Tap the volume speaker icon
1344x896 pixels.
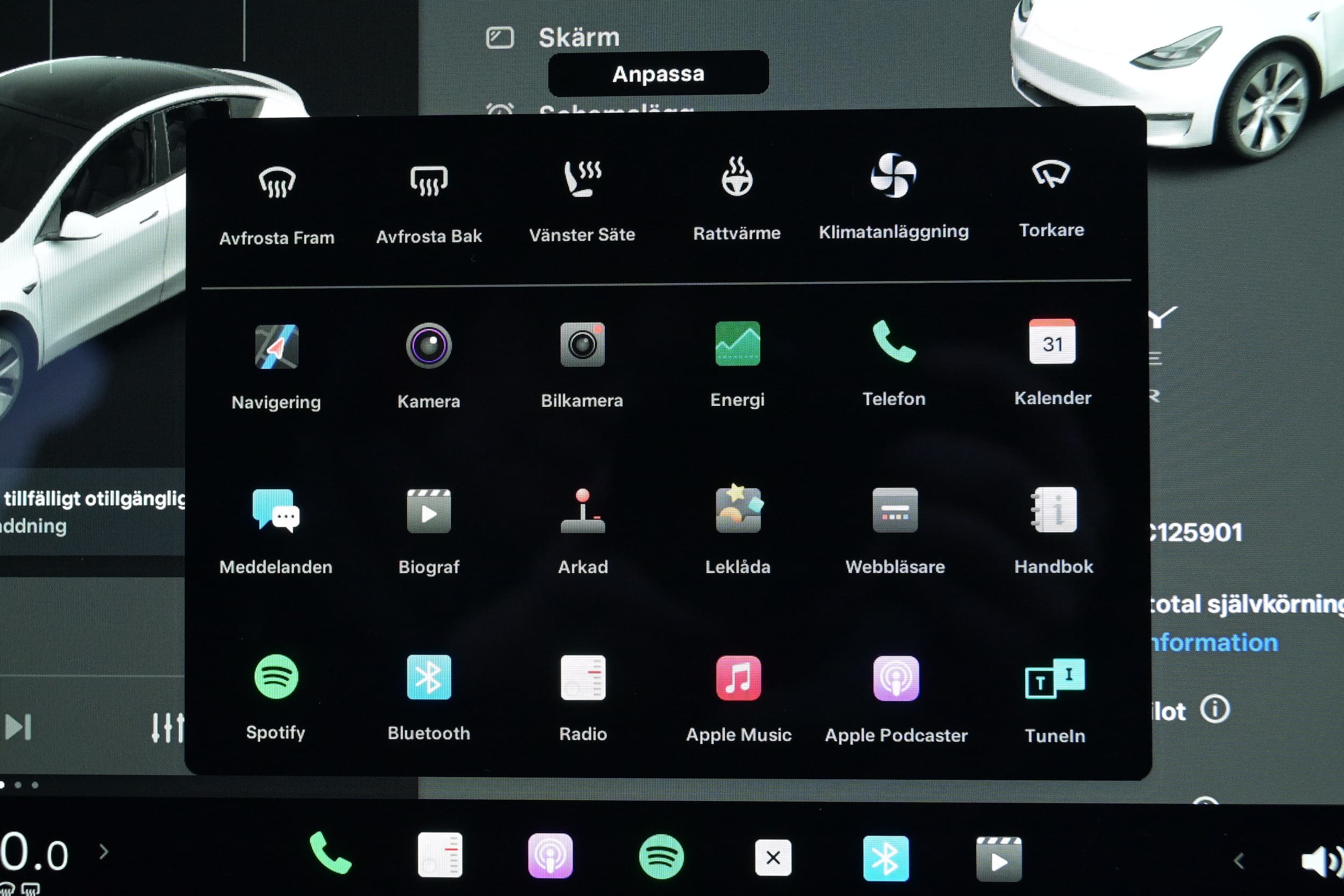[x=1322, y=862]
